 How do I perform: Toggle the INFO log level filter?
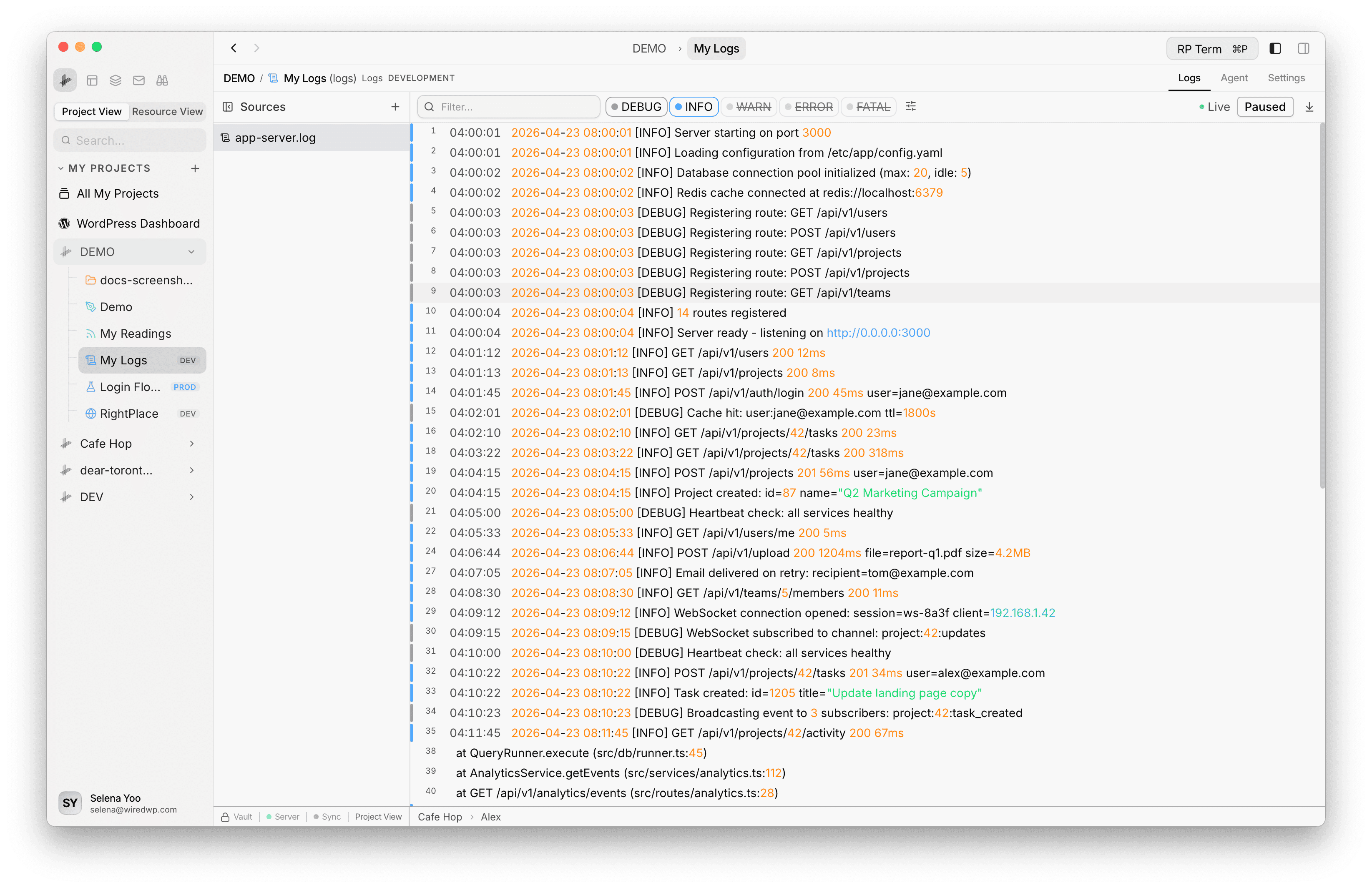coord(694,107)
